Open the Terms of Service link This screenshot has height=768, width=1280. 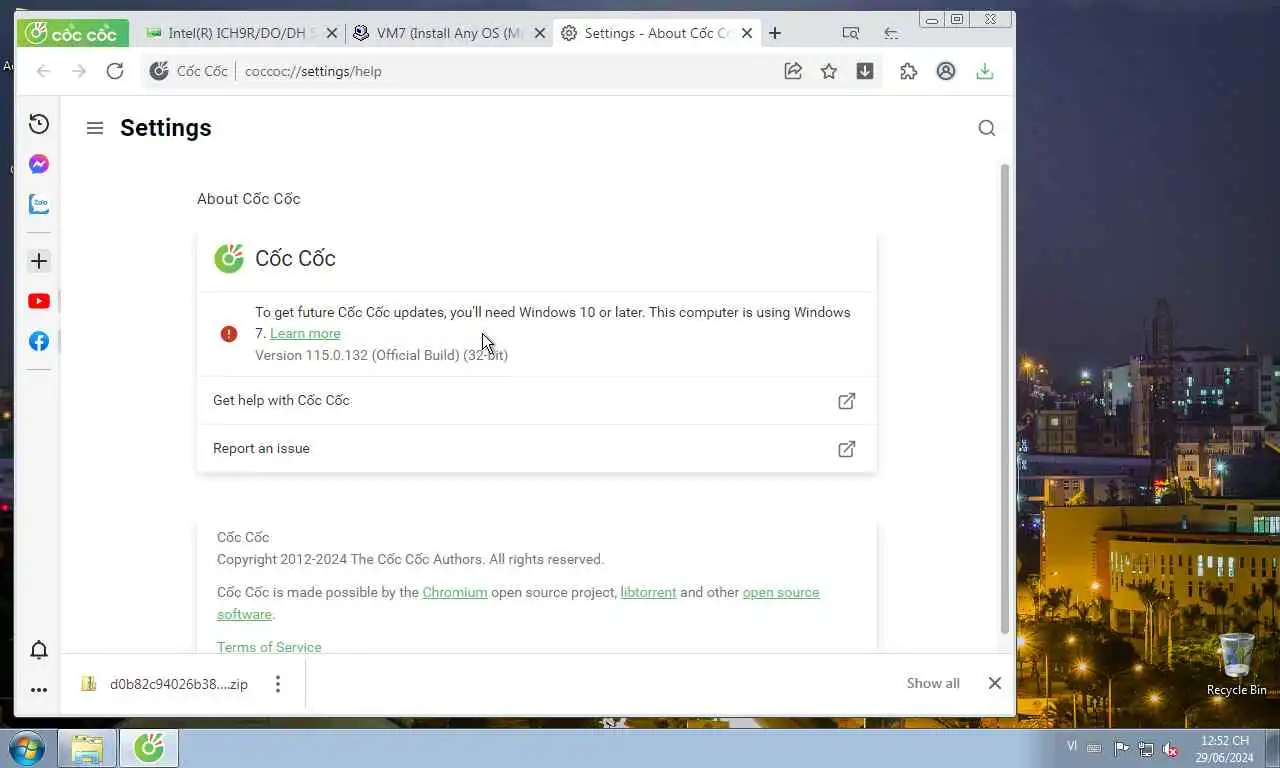pos(269,647)
